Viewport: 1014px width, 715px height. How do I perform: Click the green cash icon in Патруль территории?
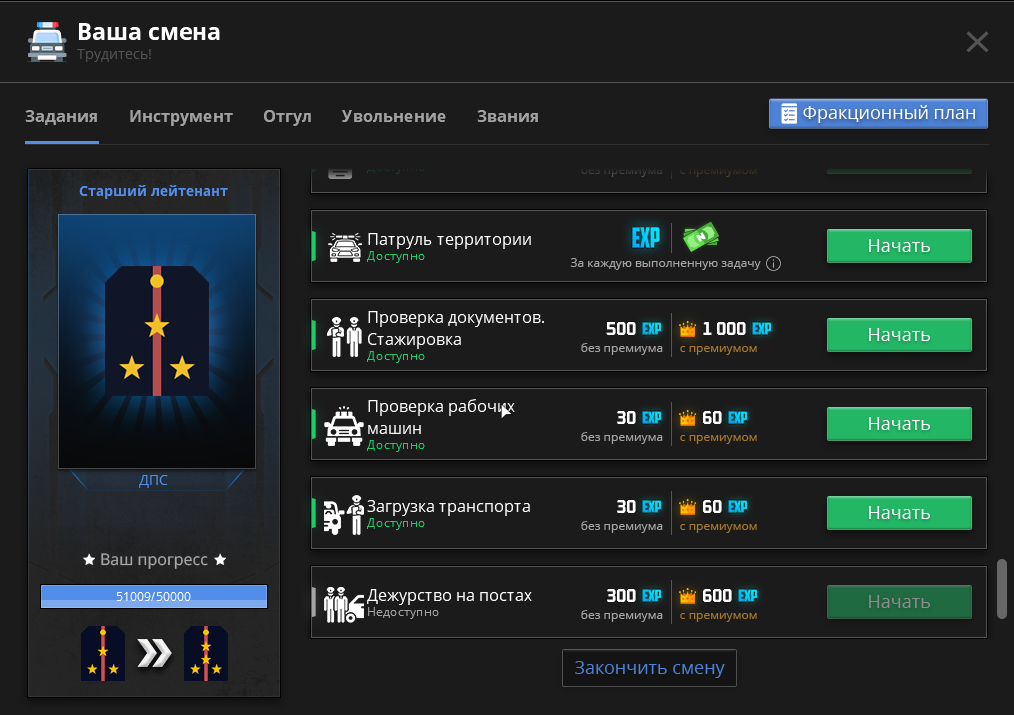click(x=701, y=237)
